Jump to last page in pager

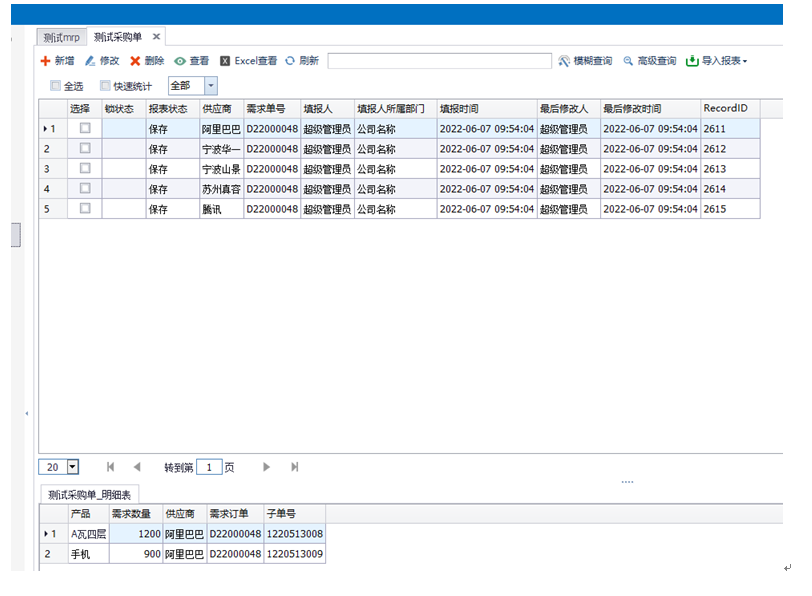(295, 467)
